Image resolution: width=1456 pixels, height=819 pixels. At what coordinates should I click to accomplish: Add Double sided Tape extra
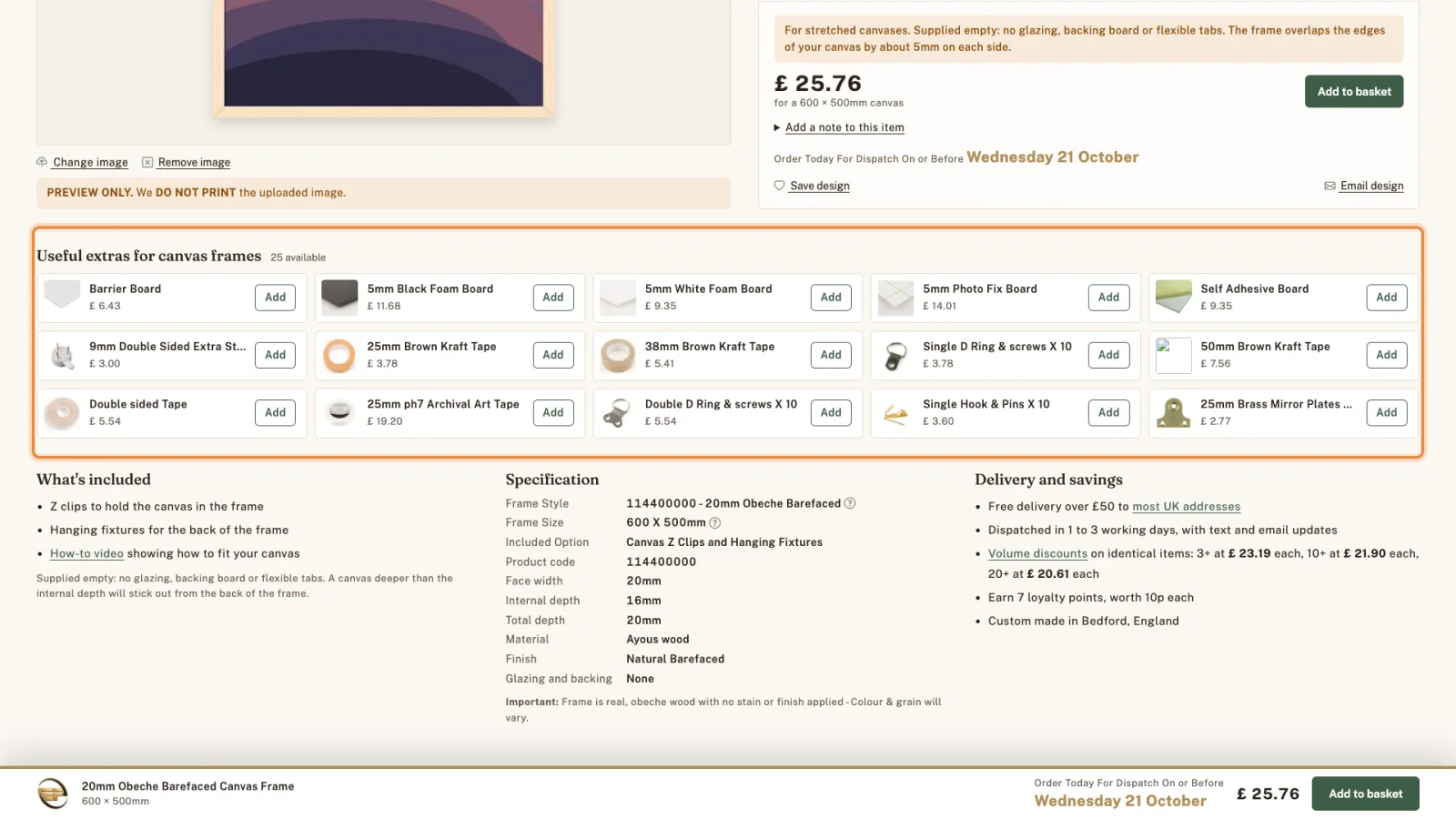point(275,412)
